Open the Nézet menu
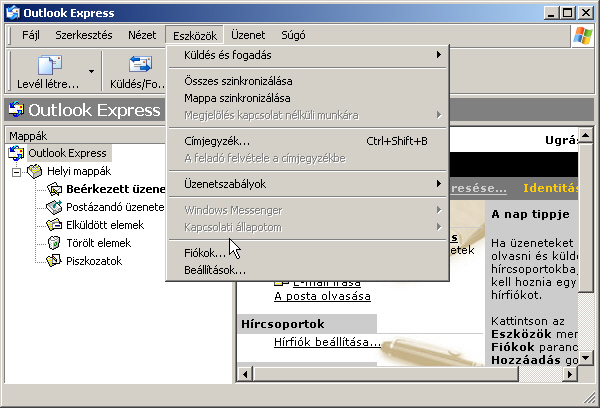Screen dimensions: 600x408 [142, 35]
